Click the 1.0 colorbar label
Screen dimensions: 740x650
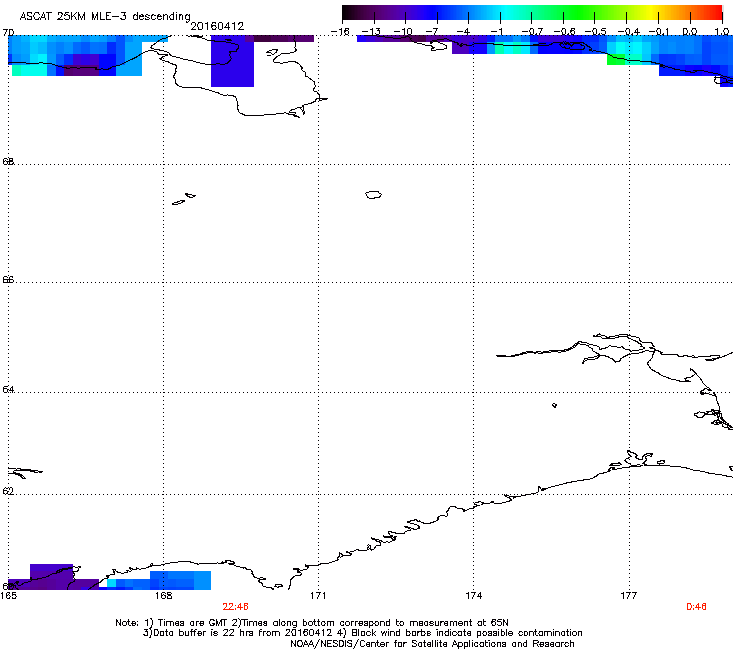(722, 32)
